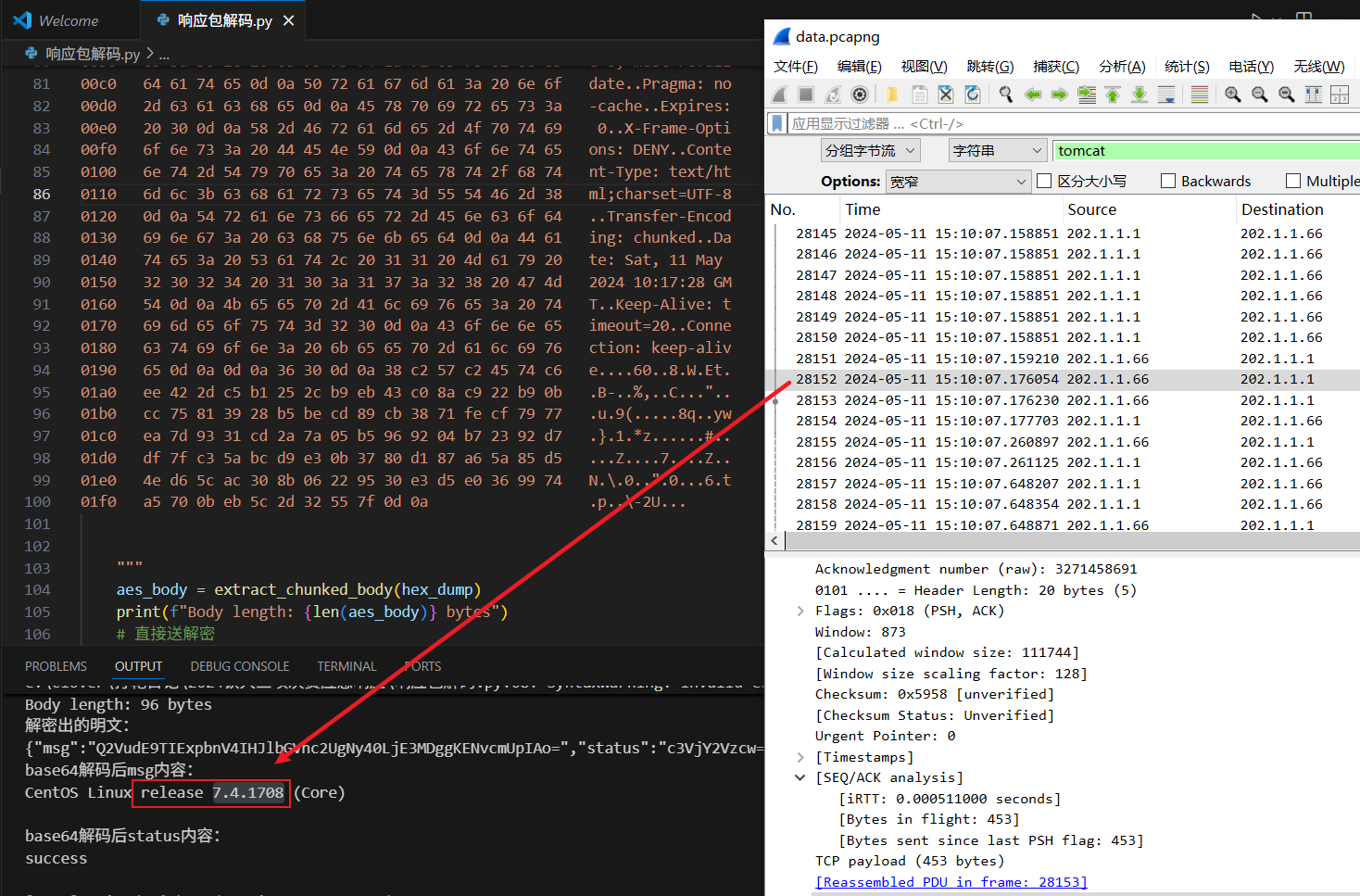
Task: Open the 分析(A) menu in Wireshark
Action: tap(1122, 67)
